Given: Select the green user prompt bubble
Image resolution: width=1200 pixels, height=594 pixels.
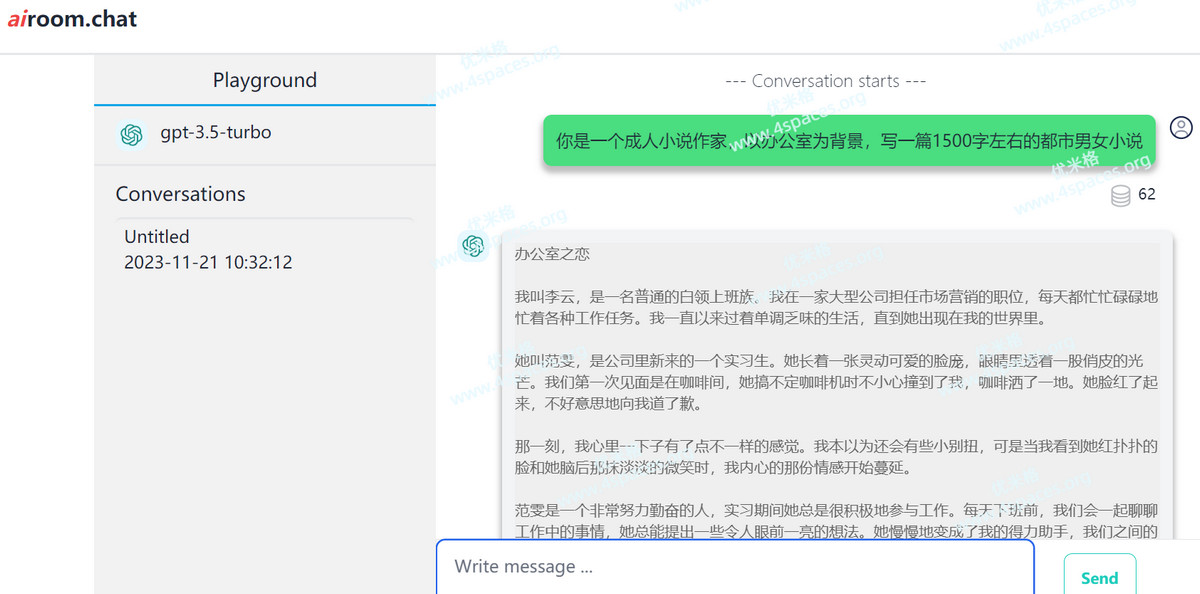Looking at the screenshot, I should click(848, 141).
